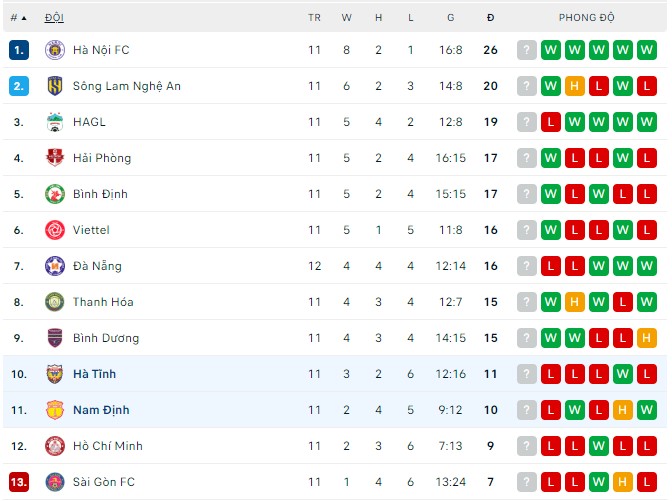This screenshot has width=672, height=501.
Task: Click the Sài Gòn FC badge
Action: 55,482
